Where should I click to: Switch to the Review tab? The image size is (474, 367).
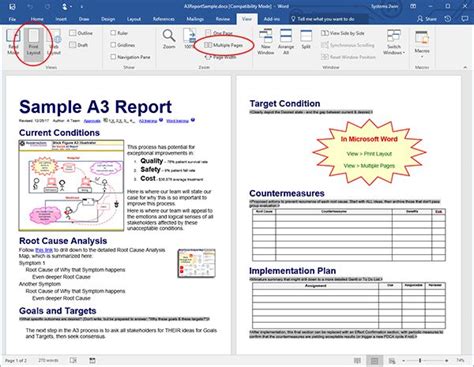pyautogui.click(x=223, y=19)
